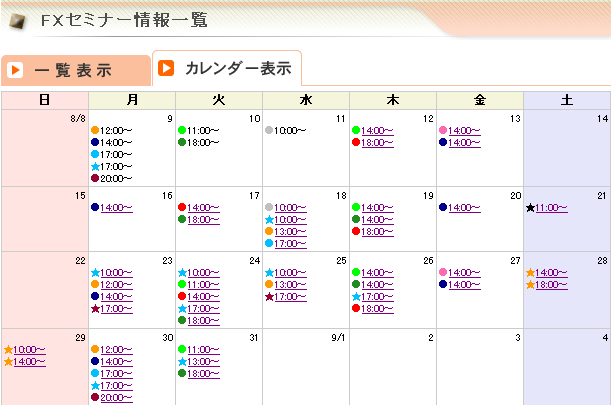613x405 pixels.
Task: Click the 日 Sunday column header
Action: 45,100
